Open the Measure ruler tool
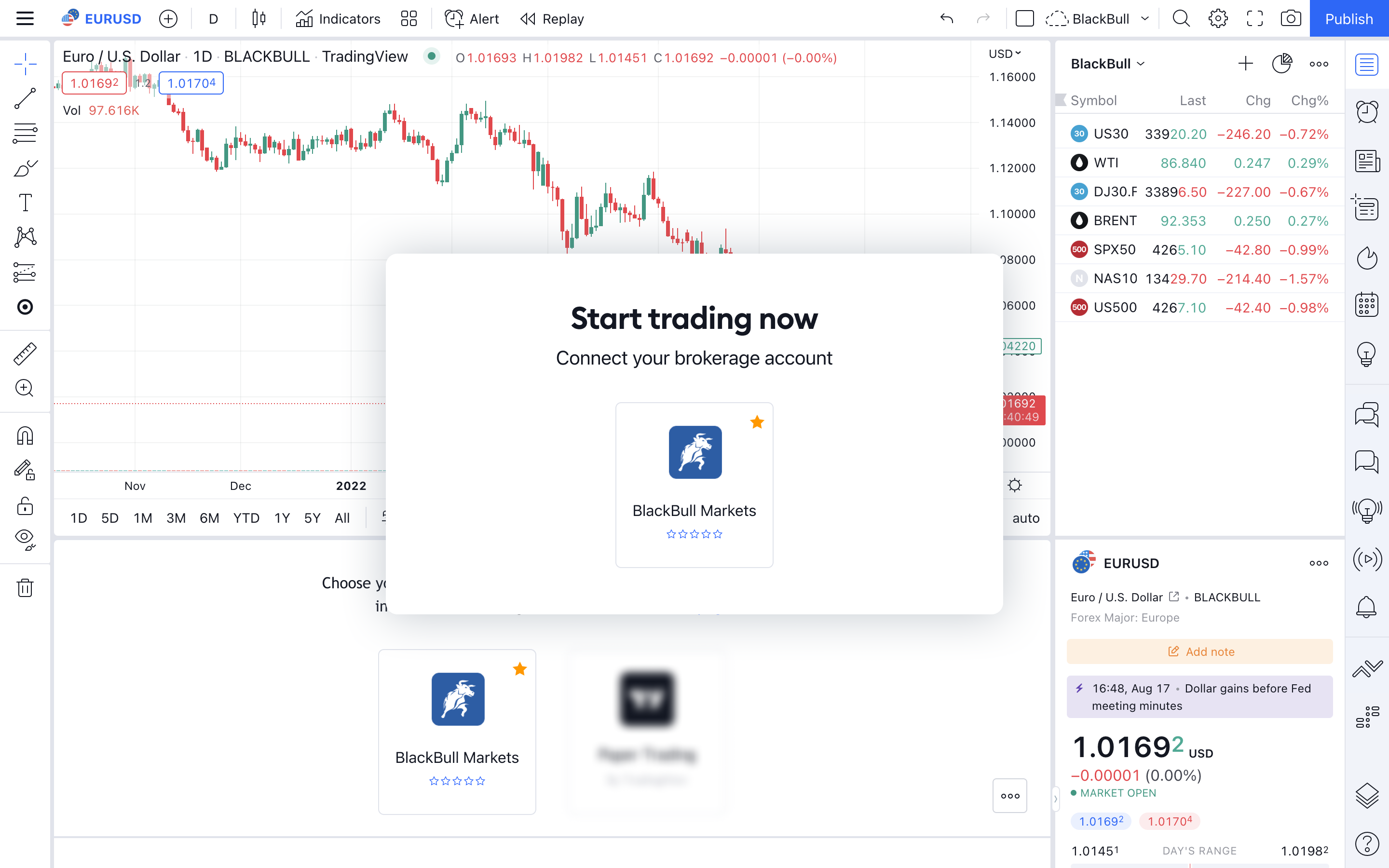This screenshot has width=1389, height=868. point(25,353)
